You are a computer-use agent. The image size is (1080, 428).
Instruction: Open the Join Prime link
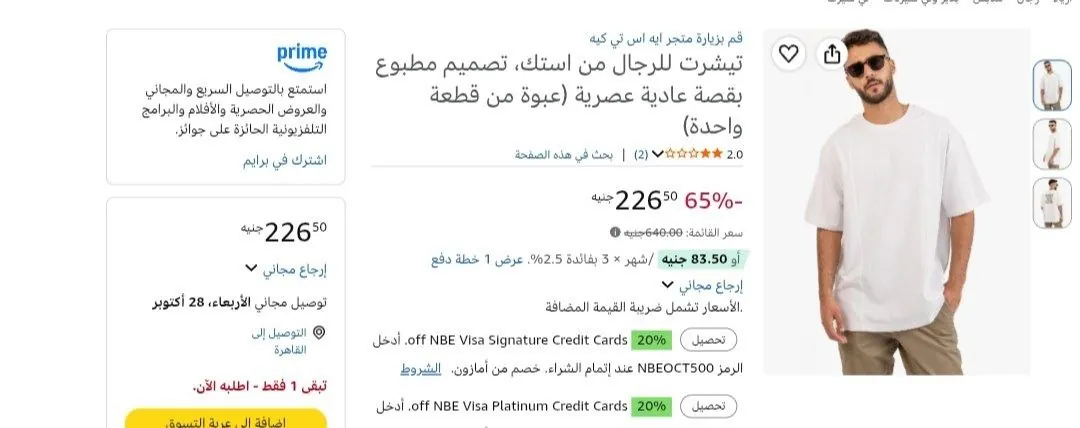pos(284,161)
